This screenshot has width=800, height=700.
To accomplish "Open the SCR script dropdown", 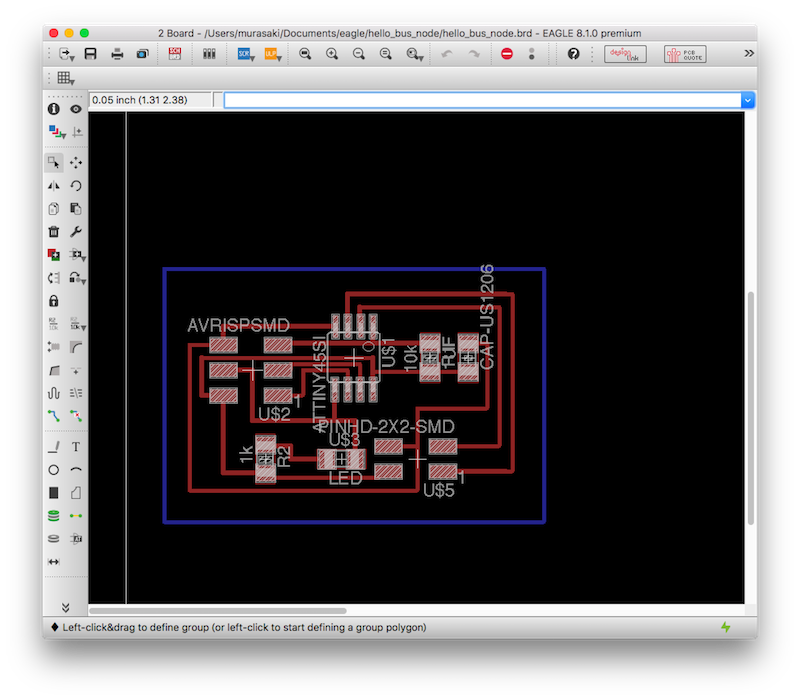I will (x=246, y=54).
